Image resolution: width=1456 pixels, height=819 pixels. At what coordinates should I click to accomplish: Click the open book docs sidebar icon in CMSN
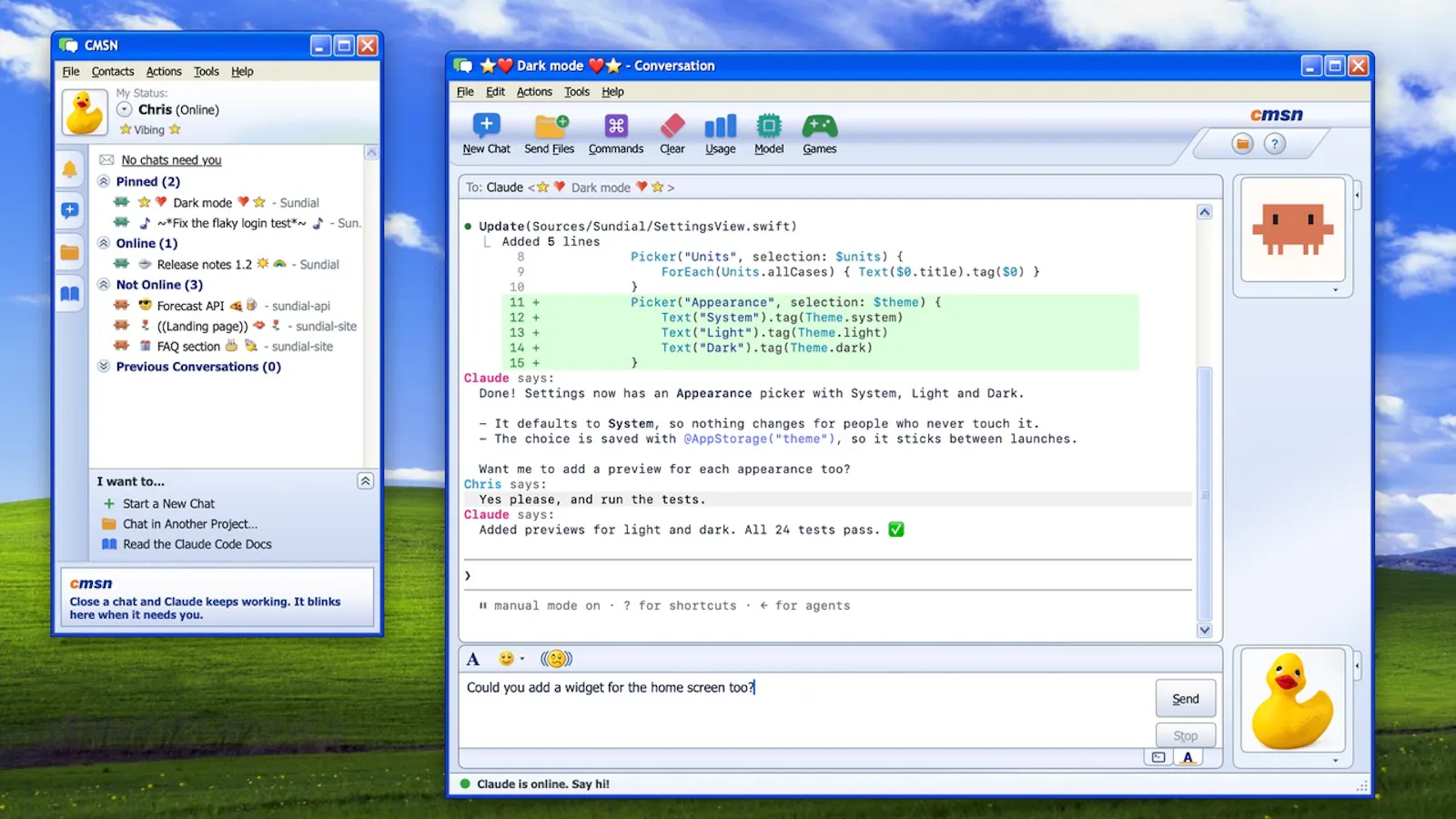click(70, 293)
